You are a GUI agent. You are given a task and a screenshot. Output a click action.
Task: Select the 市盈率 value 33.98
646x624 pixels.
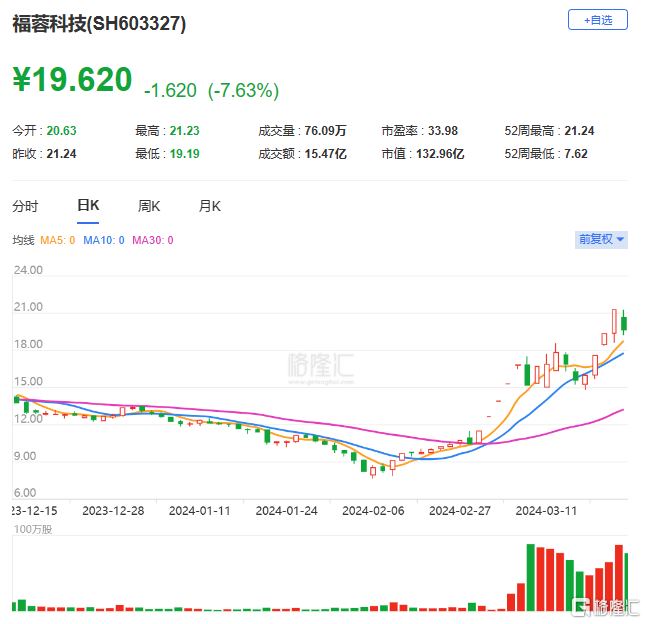[x=442, y=131]
